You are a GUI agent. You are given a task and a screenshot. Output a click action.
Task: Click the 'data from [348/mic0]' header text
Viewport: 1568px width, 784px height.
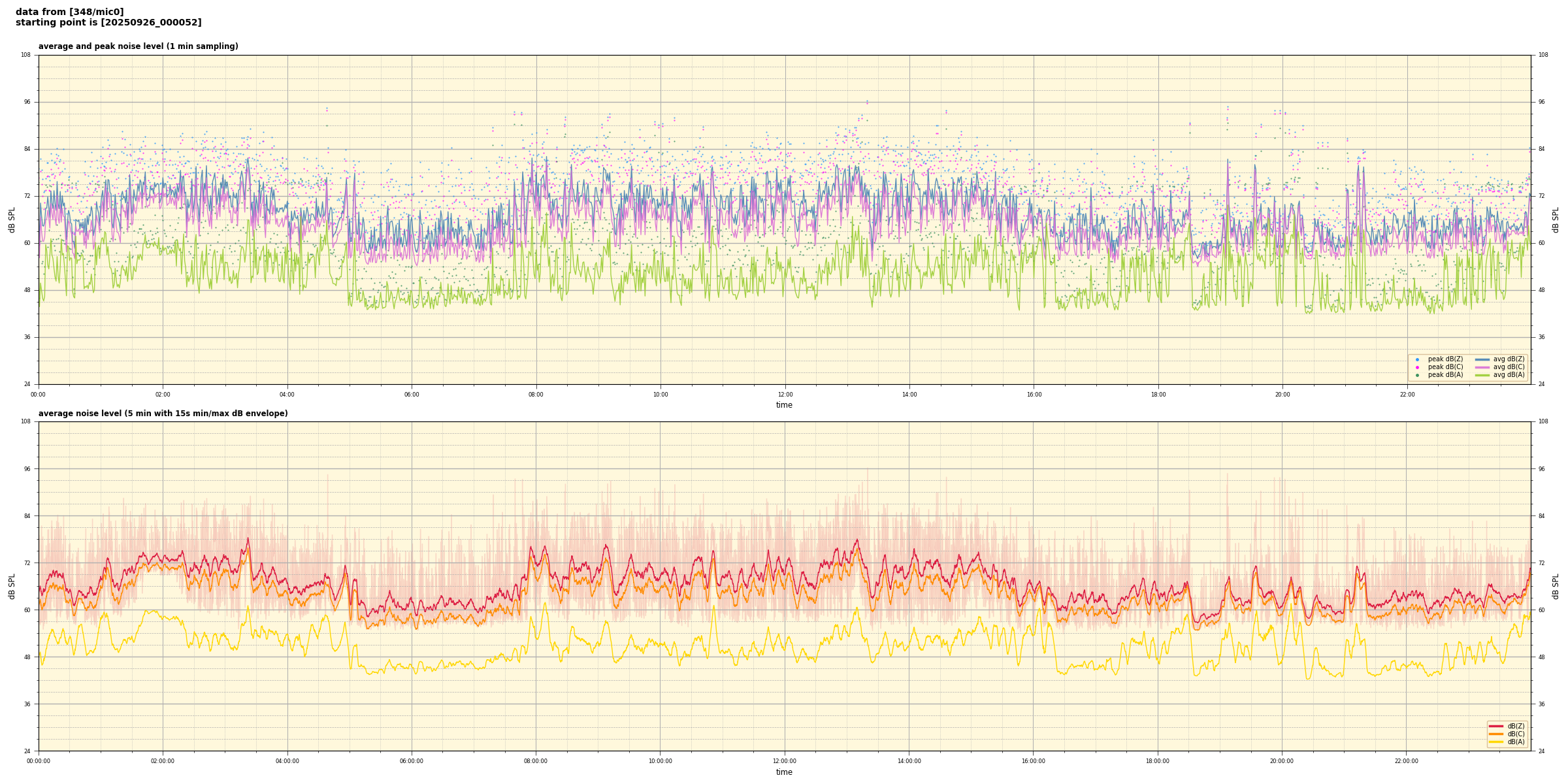[69, 12]
